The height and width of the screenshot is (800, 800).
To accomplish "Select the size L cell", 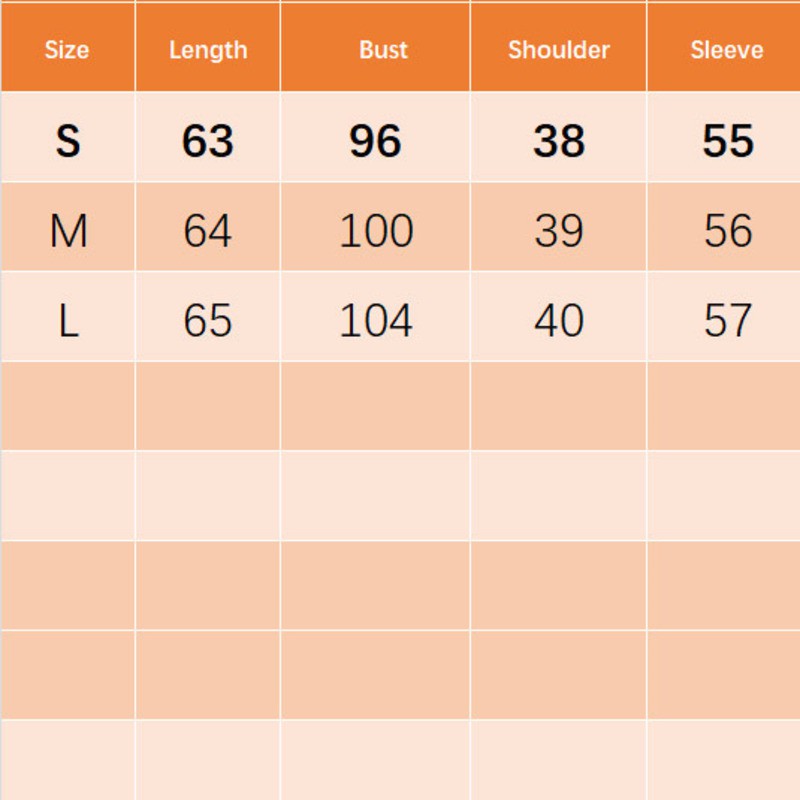I will [68, 321].
